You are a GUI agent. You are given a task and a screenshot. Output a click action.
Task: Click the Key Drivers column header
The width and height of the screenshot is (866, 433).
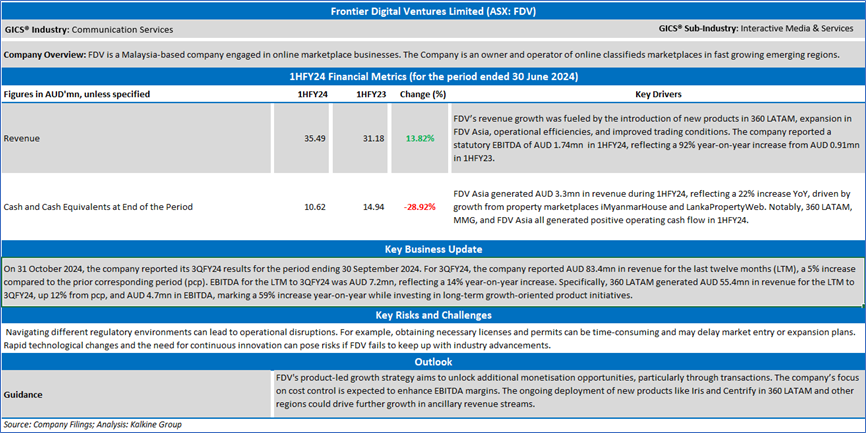point(658,94)
